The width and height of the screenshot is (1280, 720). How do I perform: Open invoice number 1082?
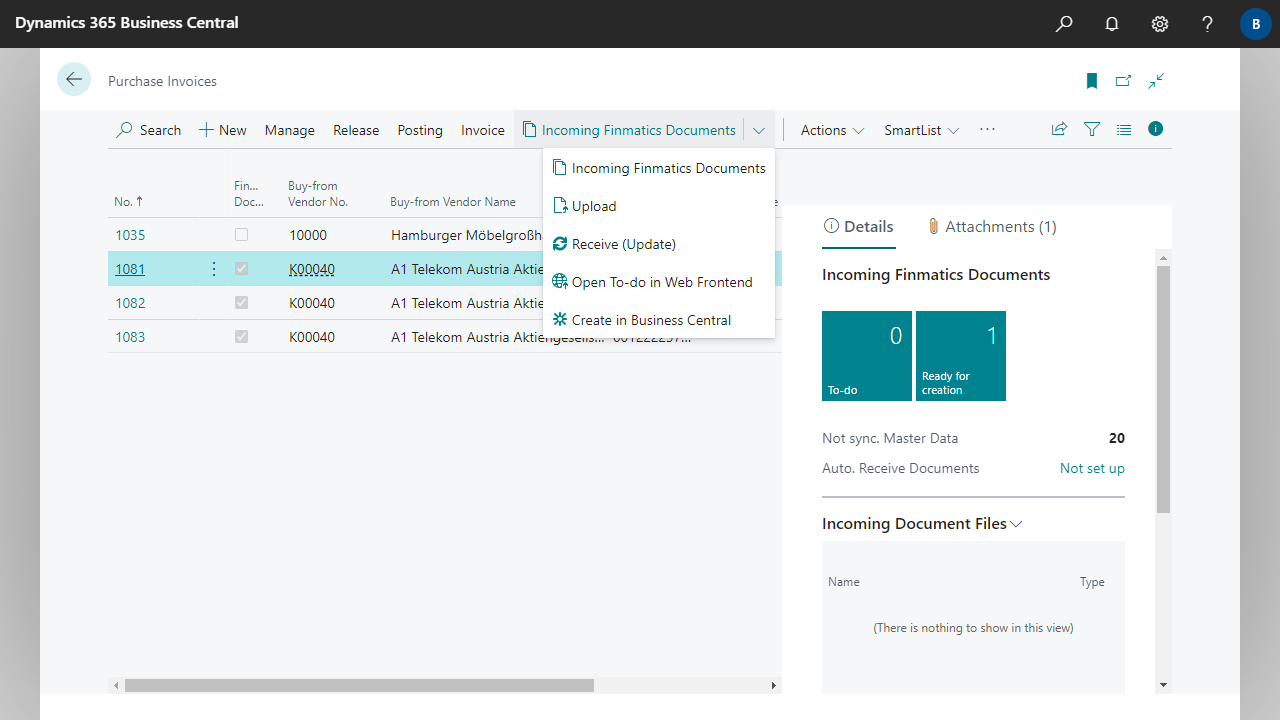click(130, 303)
